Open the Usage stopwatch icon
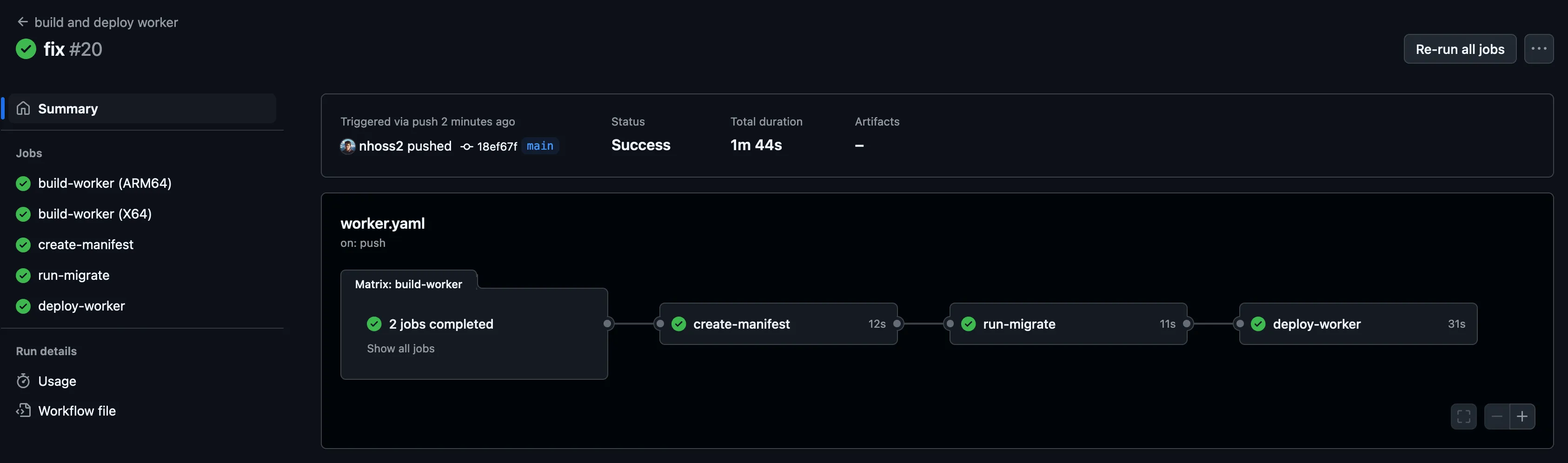 click(23, 381)
